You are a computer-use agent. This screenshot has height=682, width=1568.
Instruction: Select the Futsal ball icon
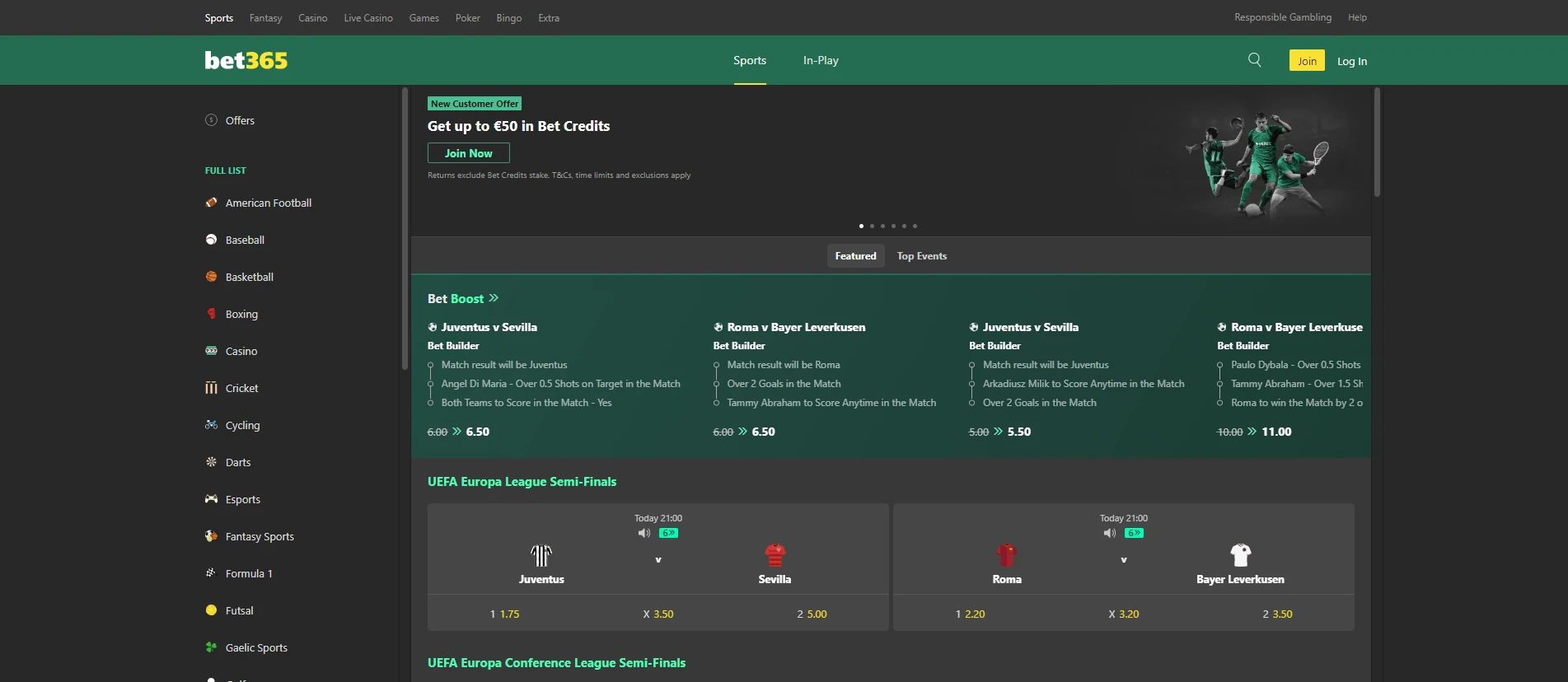point(211,610)
